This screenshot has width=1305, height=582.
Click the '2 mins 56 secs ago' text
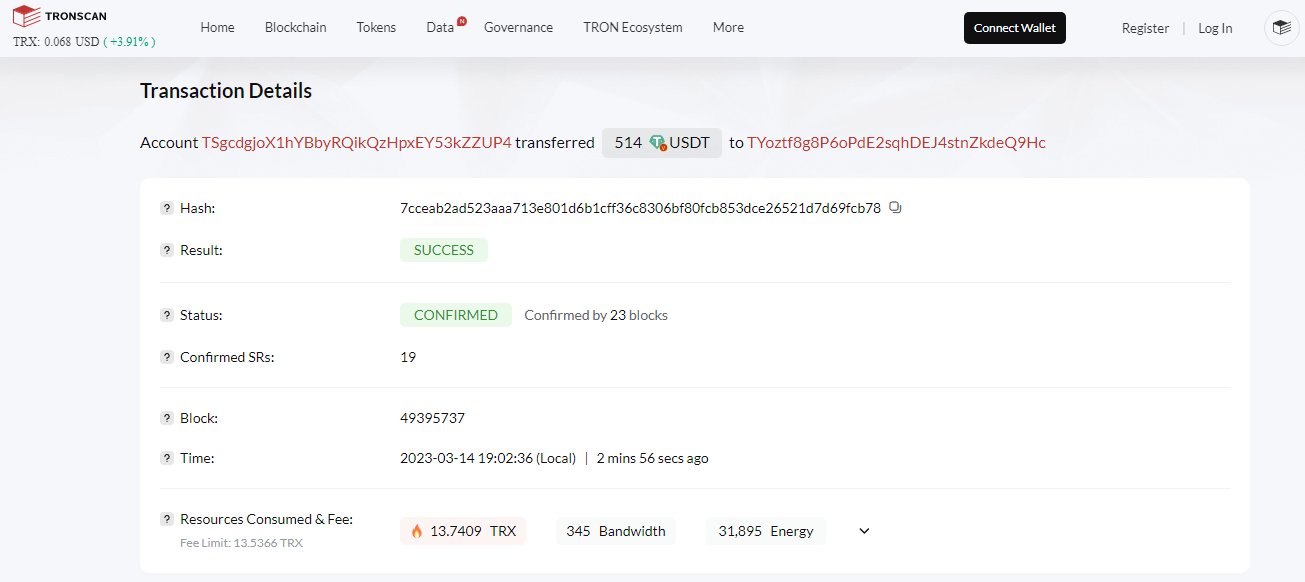click(x=652, y=458)
